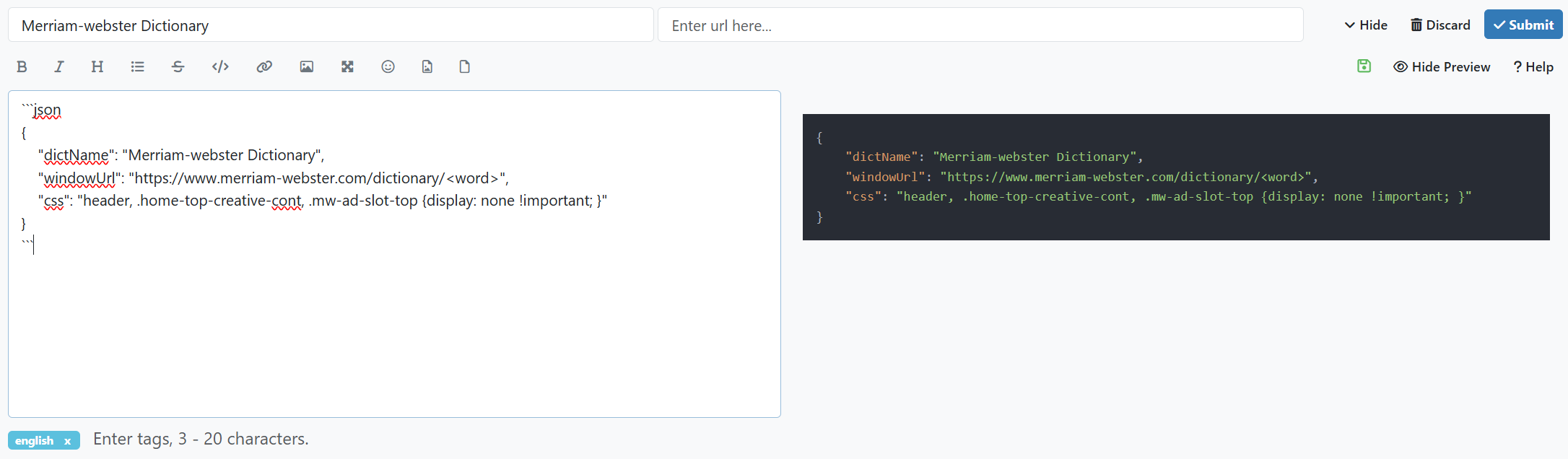
Task: Insert a heading with H icon
Action: click(97, 67)
